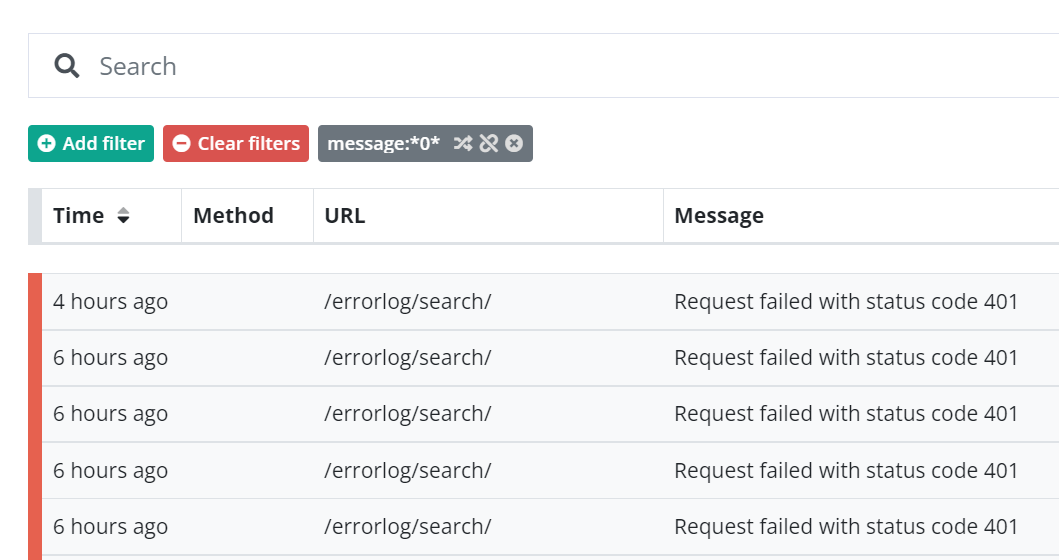Screen dimensions: 1059x560
Task: Click the Clear filters button
Action: (x=236, y=143)
